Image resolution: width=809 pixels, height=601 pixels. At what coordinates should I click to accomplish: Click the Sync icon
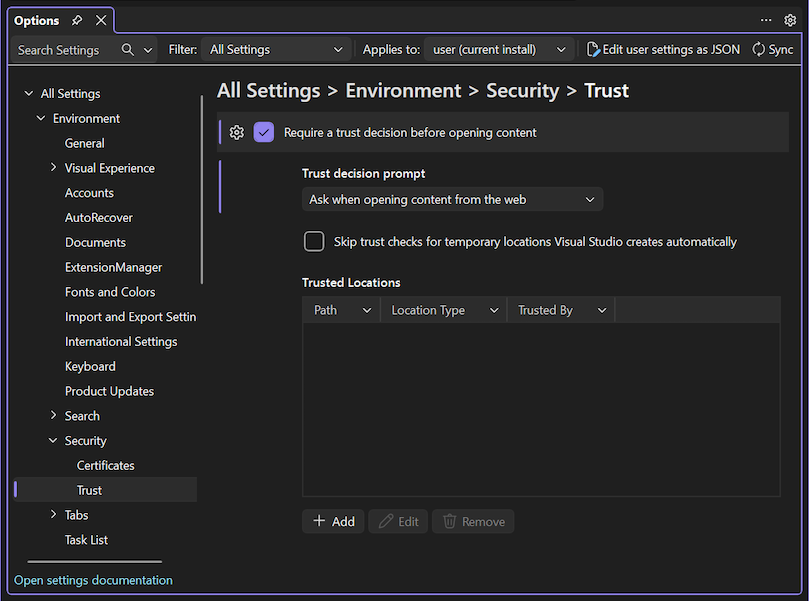(759, 48)
